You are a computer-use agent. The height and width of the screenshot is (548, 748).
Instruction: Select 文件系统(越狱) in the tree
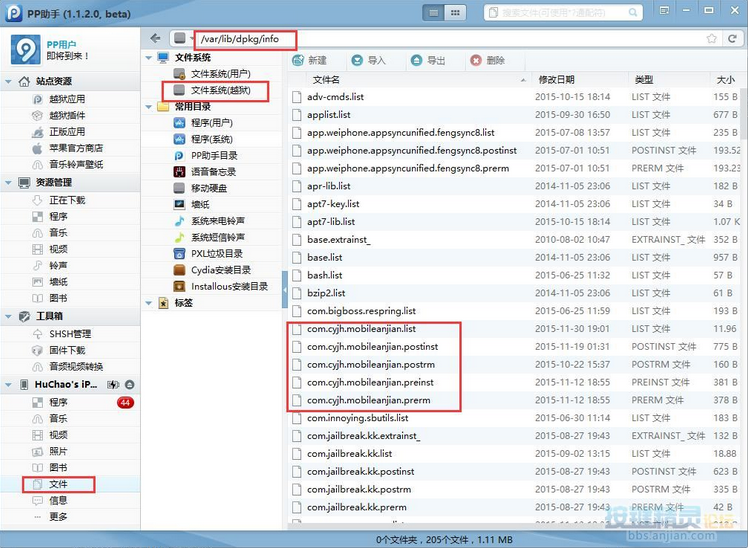[228, 90]
